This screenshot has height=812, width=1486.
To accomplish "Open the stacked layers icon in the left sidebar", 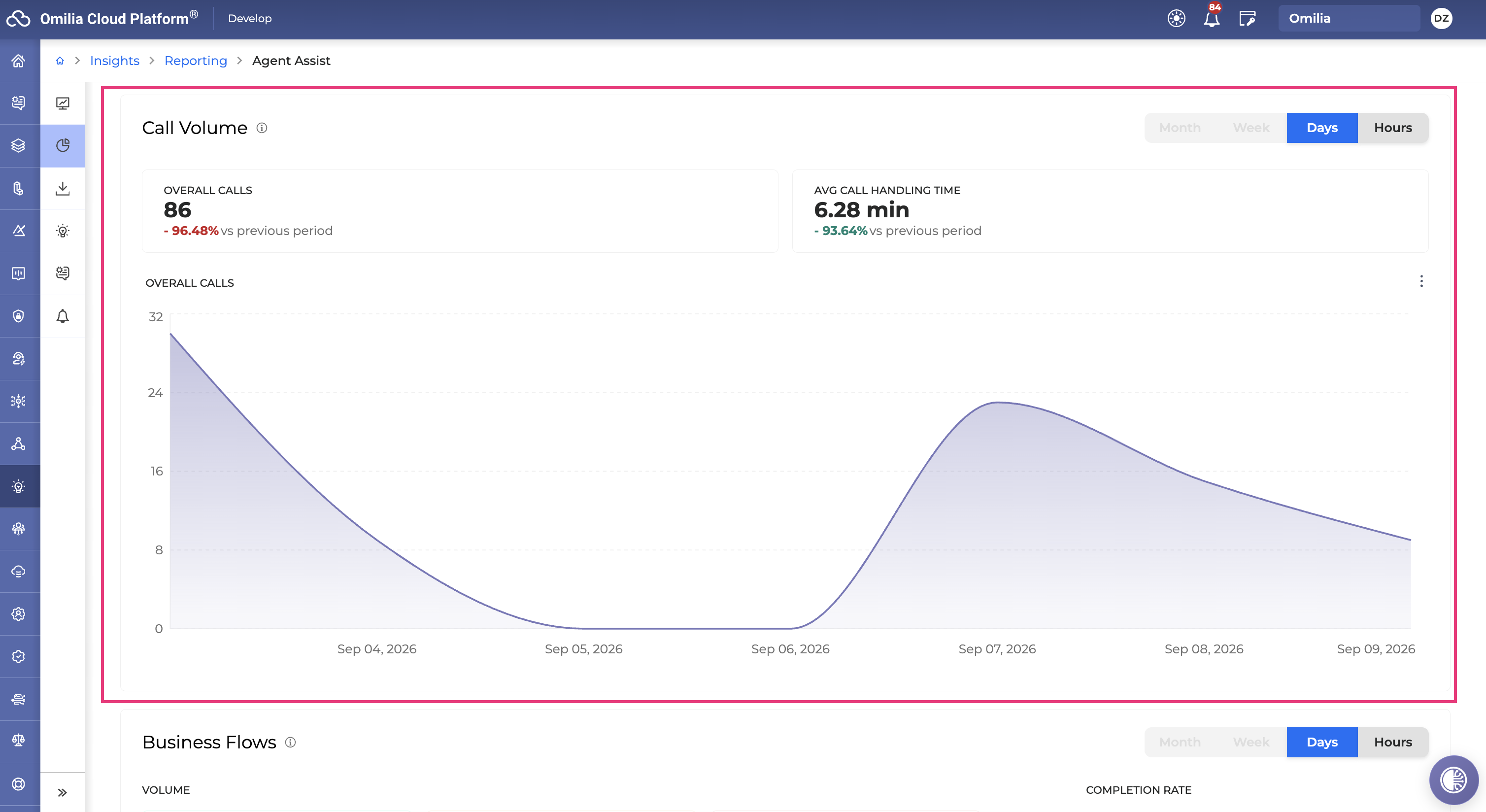I will pyautogui.click(x=18, y=145).
